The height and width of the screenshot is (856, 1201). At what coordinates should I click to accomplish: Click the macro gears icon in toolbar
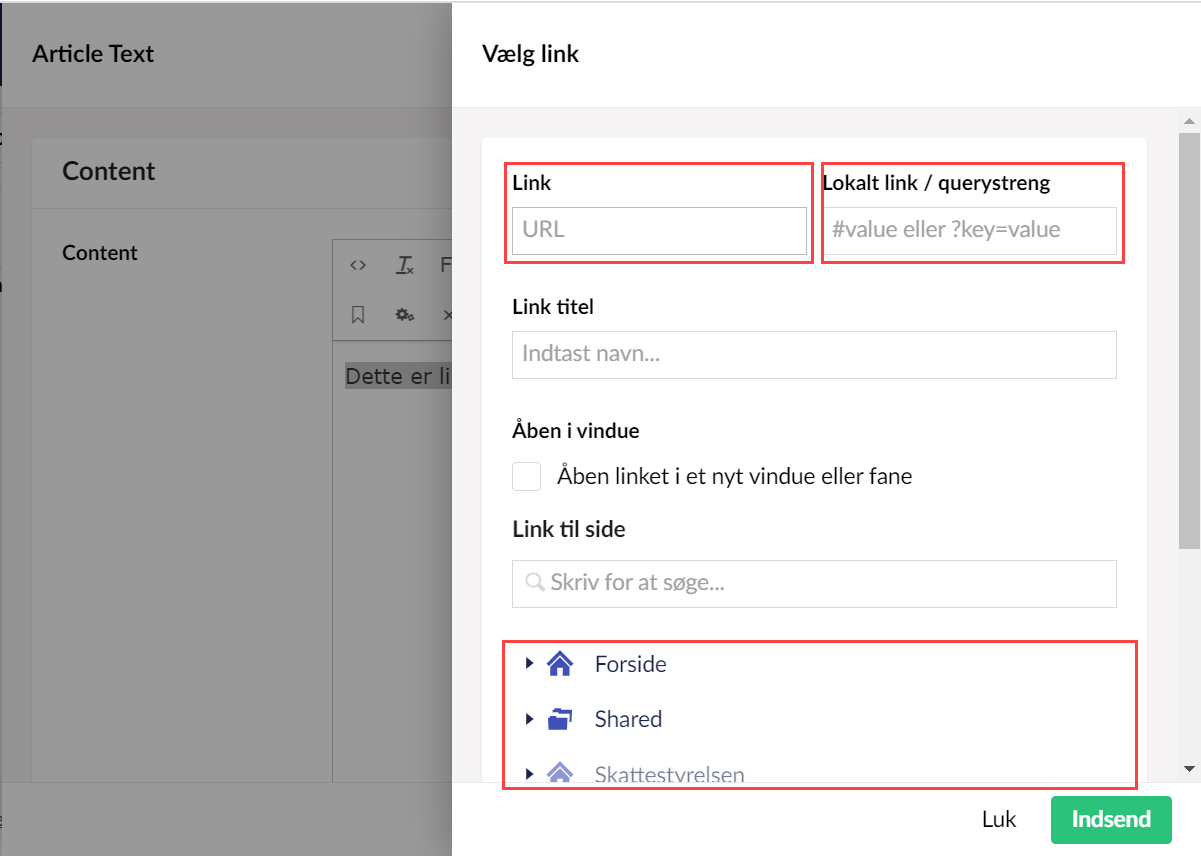pos(404,314)
